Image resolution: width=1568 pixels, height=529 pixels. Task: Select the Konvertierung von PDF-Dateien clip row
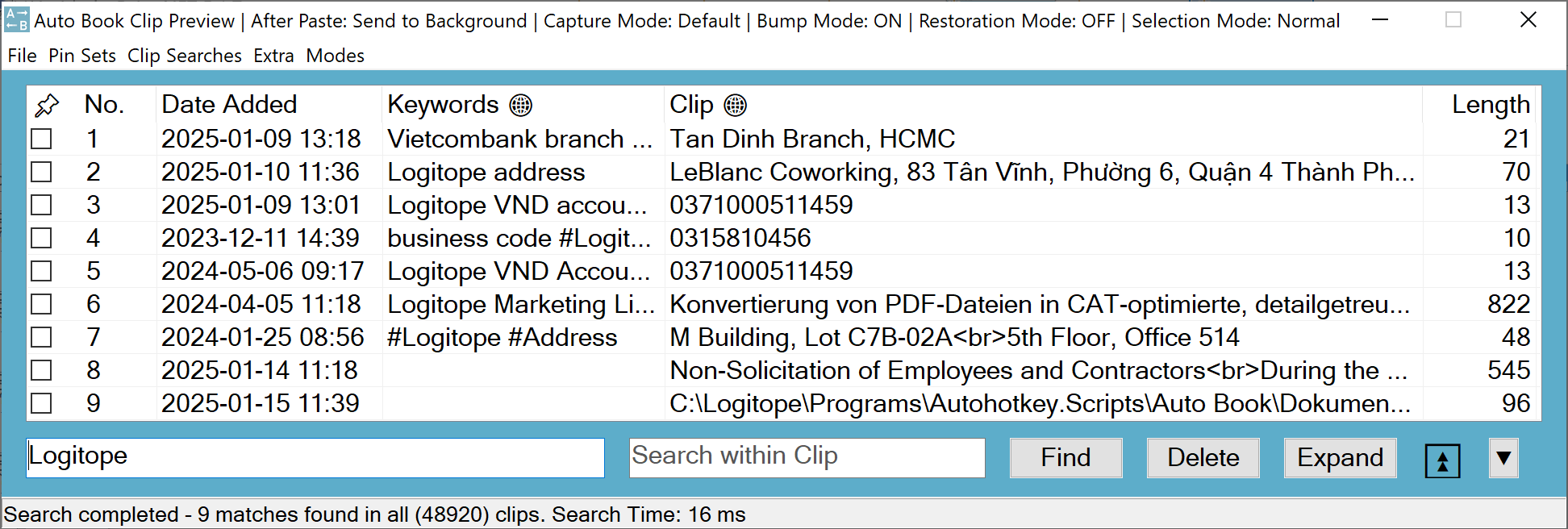[1039, 304]
